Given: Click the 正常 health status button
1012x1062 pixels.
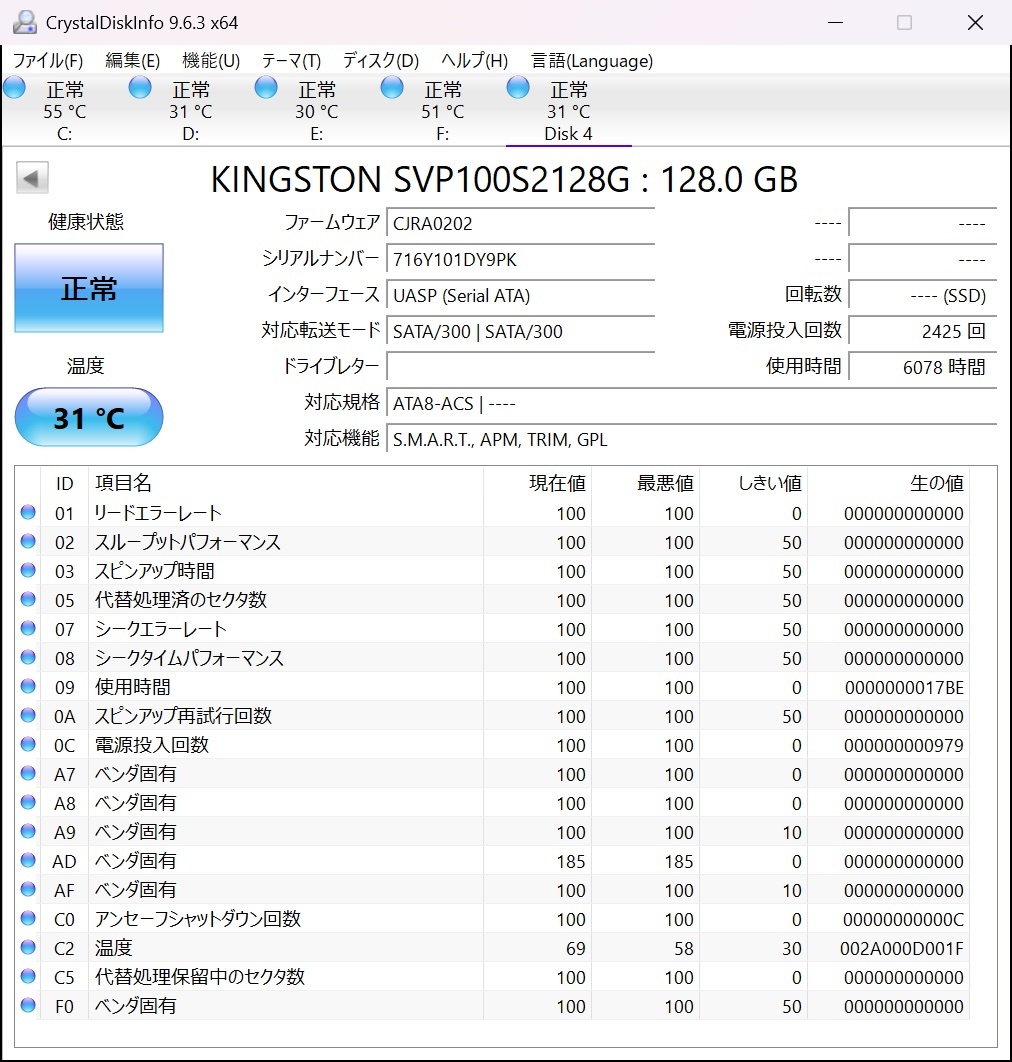Looking at the screenshot, I should 89,288.
